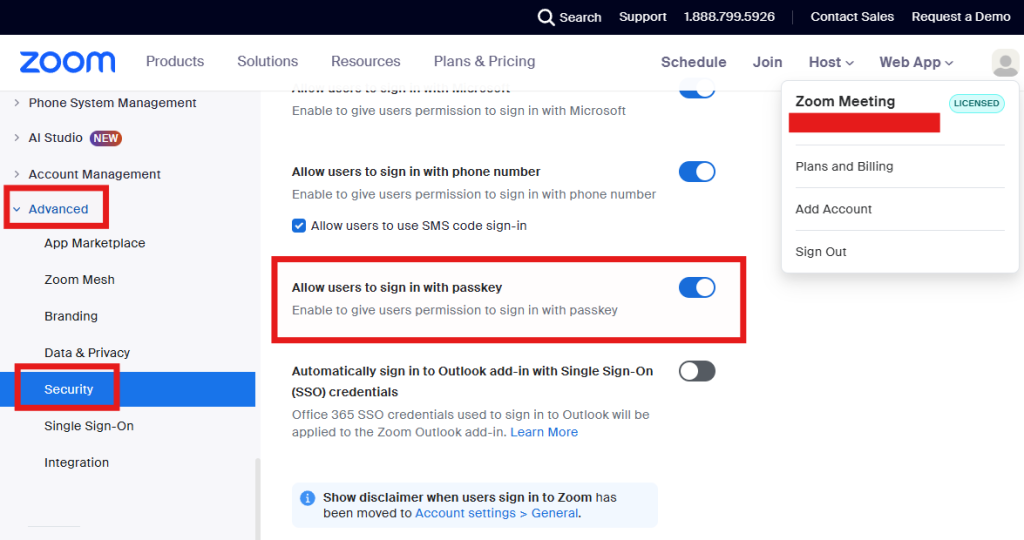The image size is (1024, 540).
Task: Select Single Sign-On in sidebar
Action: tap(89, 426)
